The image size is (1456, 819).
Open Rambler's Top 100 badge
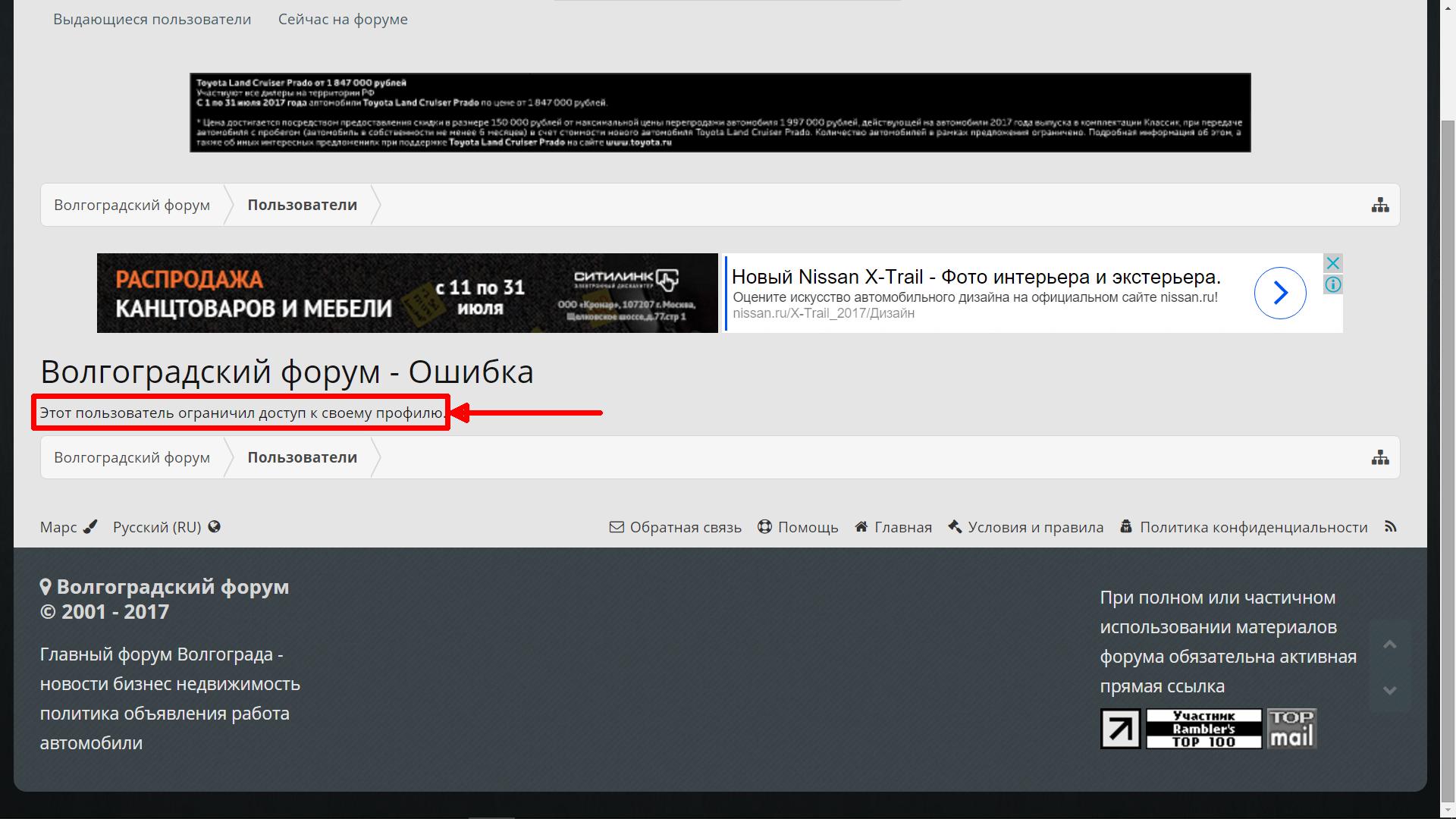pos(1203,729)
